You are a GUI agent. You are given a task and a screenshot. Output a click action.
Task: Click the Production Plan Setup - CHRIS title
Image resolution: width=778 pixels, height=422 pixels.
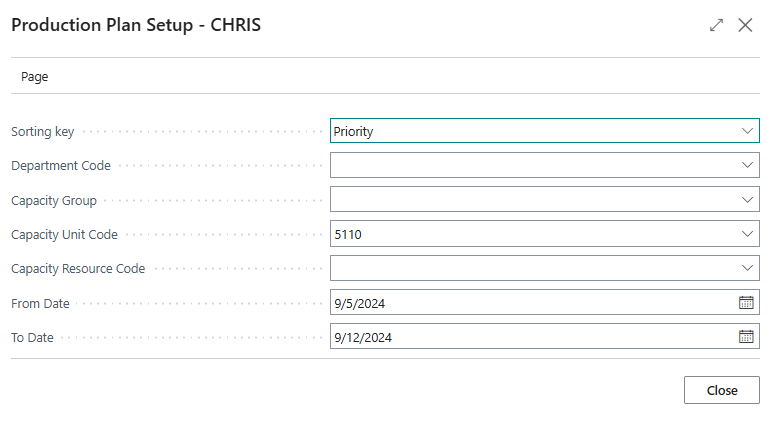coord(136,25)
